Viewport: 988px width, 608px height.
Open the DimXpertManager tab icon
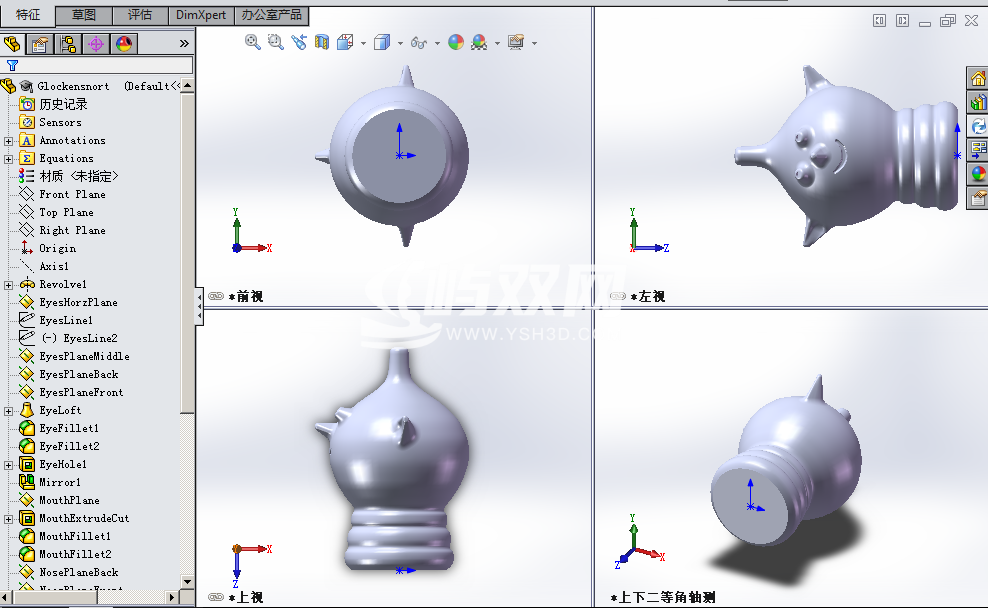96,43
